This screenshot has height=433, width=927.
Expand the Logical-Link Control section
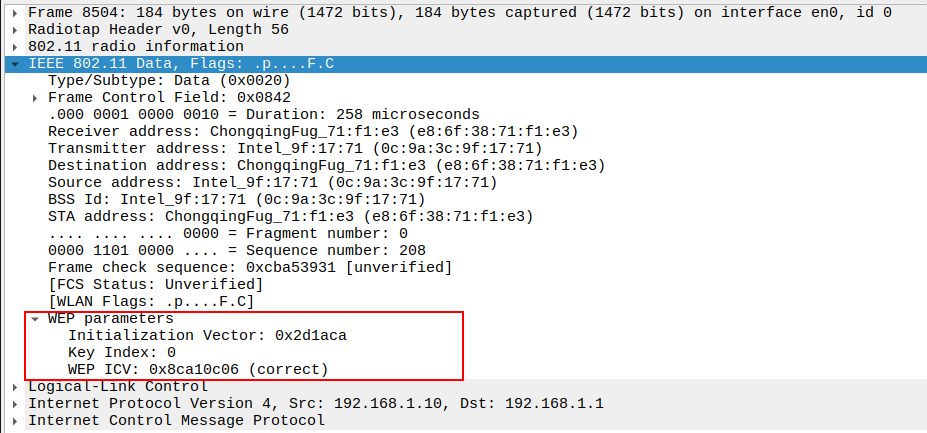click(x=15, y=387)
